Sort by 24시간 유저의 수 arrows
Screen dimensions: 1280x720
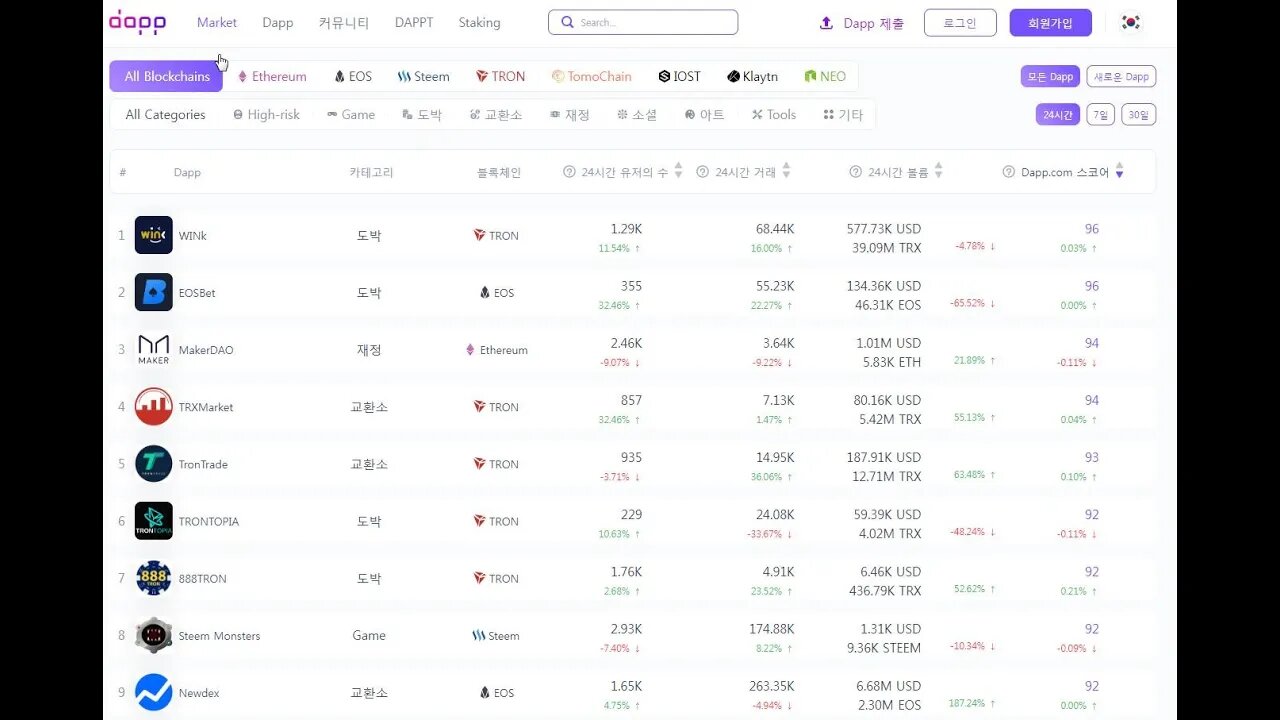pyautogui.click(x=678, y=171)
